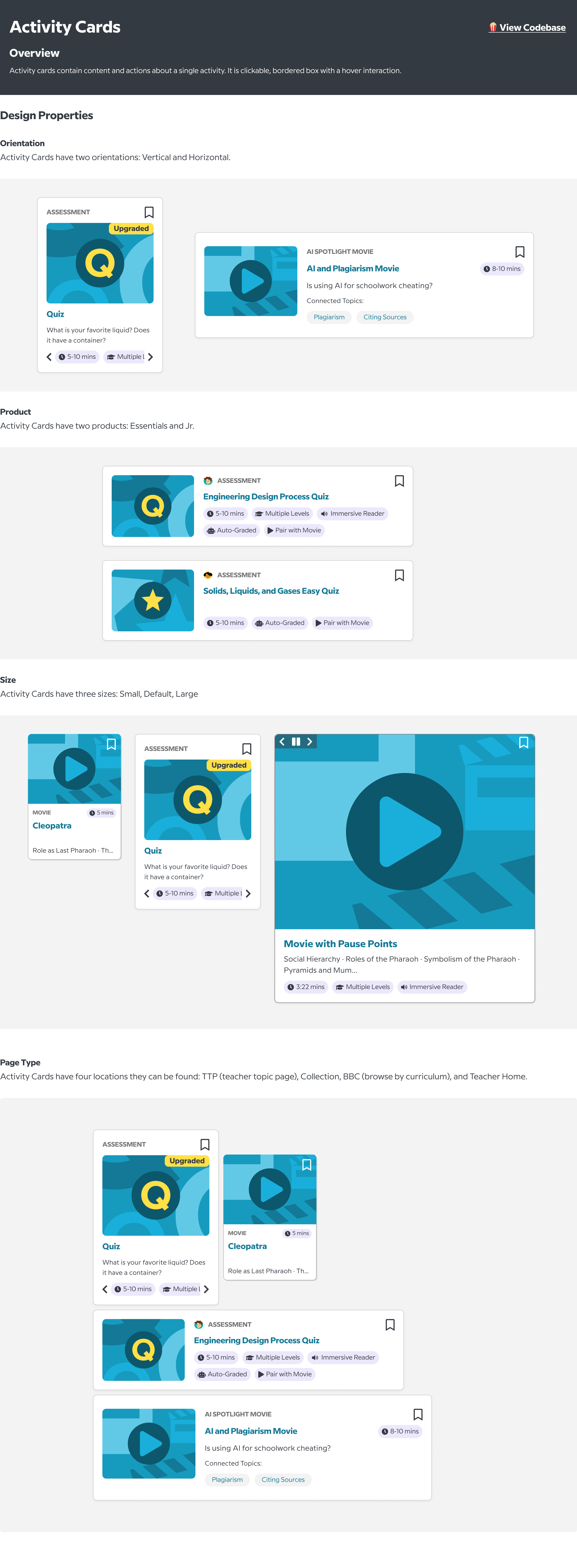Click the 8-10 mins clock chip under Page Type
Viewport: 577px width, 1568px height.
coord(400,1432)
